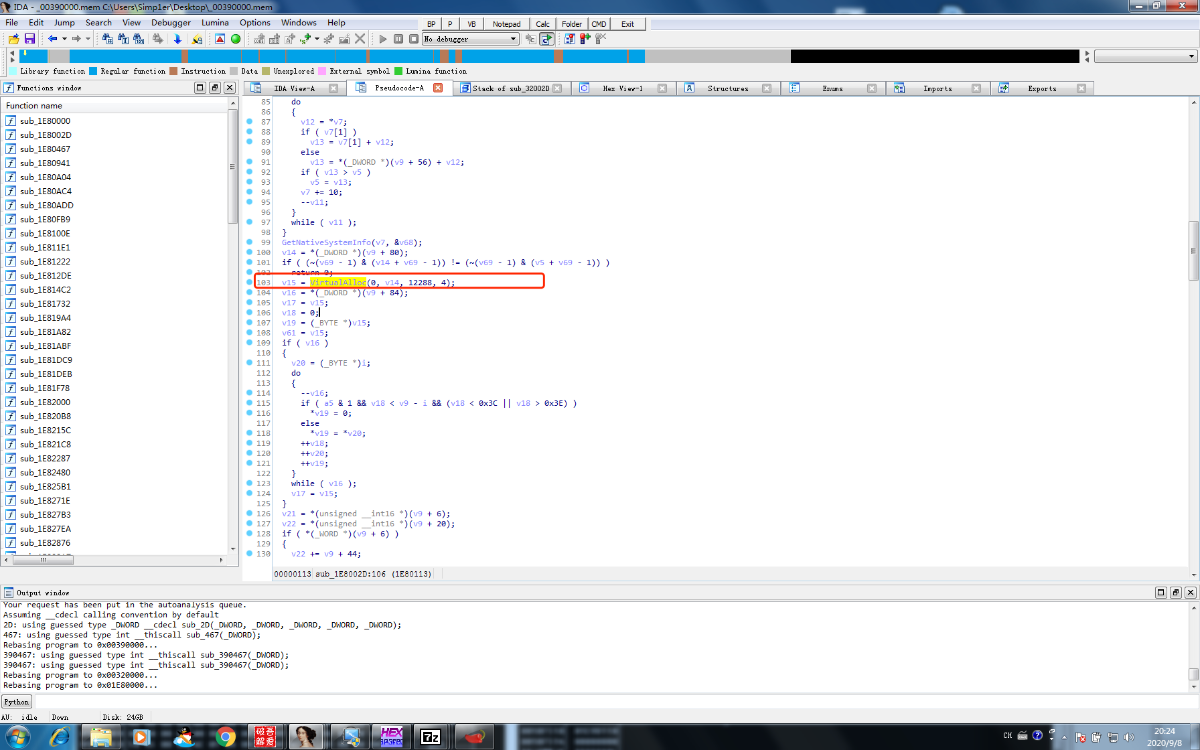Launch Notepad from toolbar button
The width and height of the screenshot is (1200, 750).
point(507,23)
